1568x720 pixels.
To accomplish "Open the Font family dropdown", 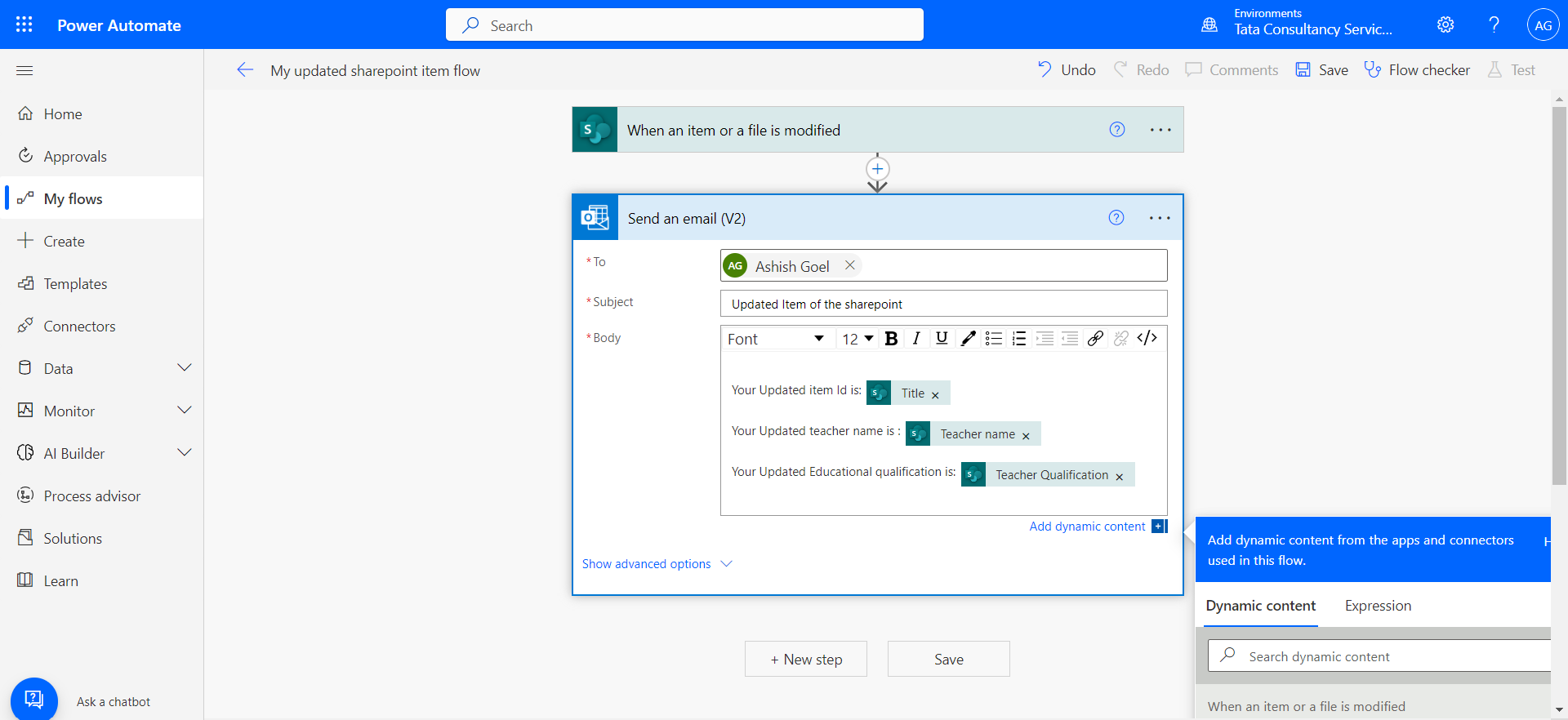I will 776,339.
